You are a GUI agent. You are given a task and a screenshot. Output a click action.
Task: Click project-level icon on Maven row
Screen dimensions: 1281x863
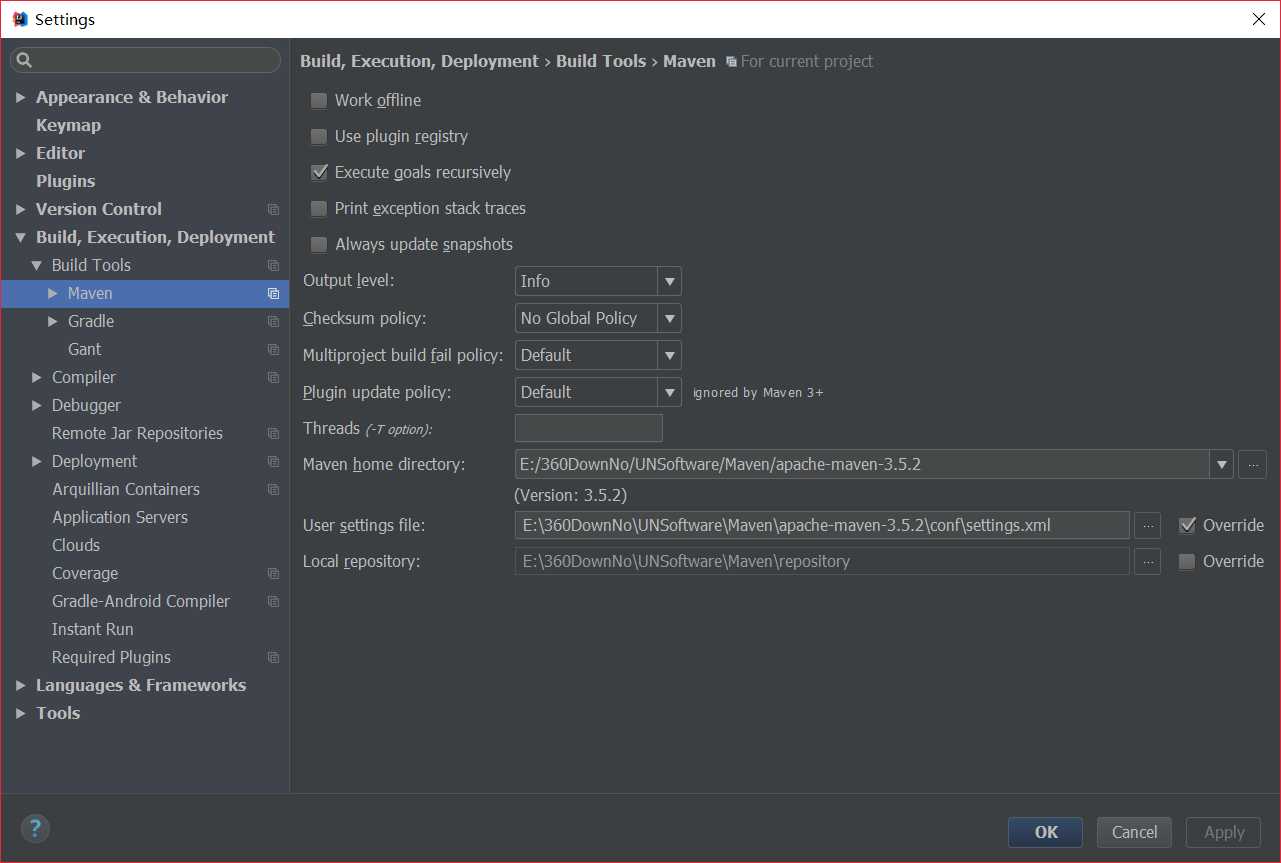(x=273, y=293)
